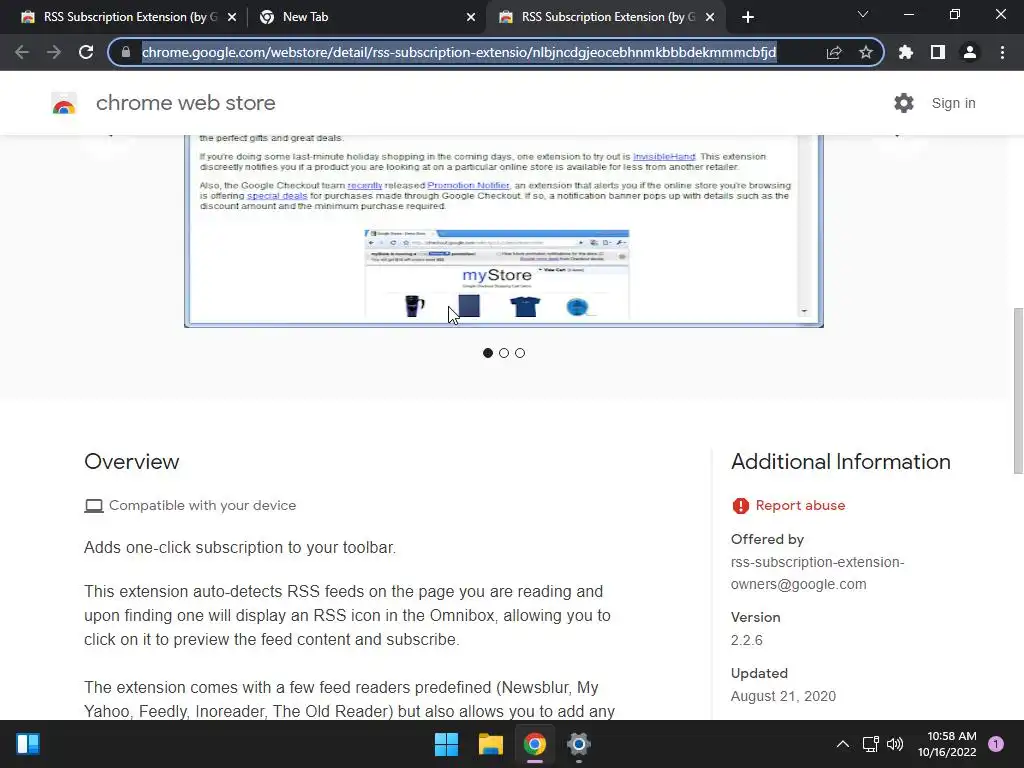This screenshot has height=768, width=1024.
Task: Click the red Report abuse icon
Action: click(x=741, y=505)
